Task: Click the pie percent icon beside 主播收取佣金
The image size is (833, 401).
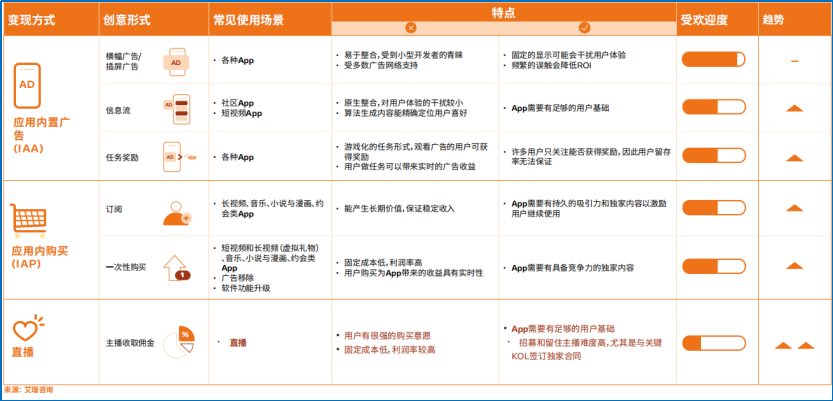Action: click(x=177, y=341)
